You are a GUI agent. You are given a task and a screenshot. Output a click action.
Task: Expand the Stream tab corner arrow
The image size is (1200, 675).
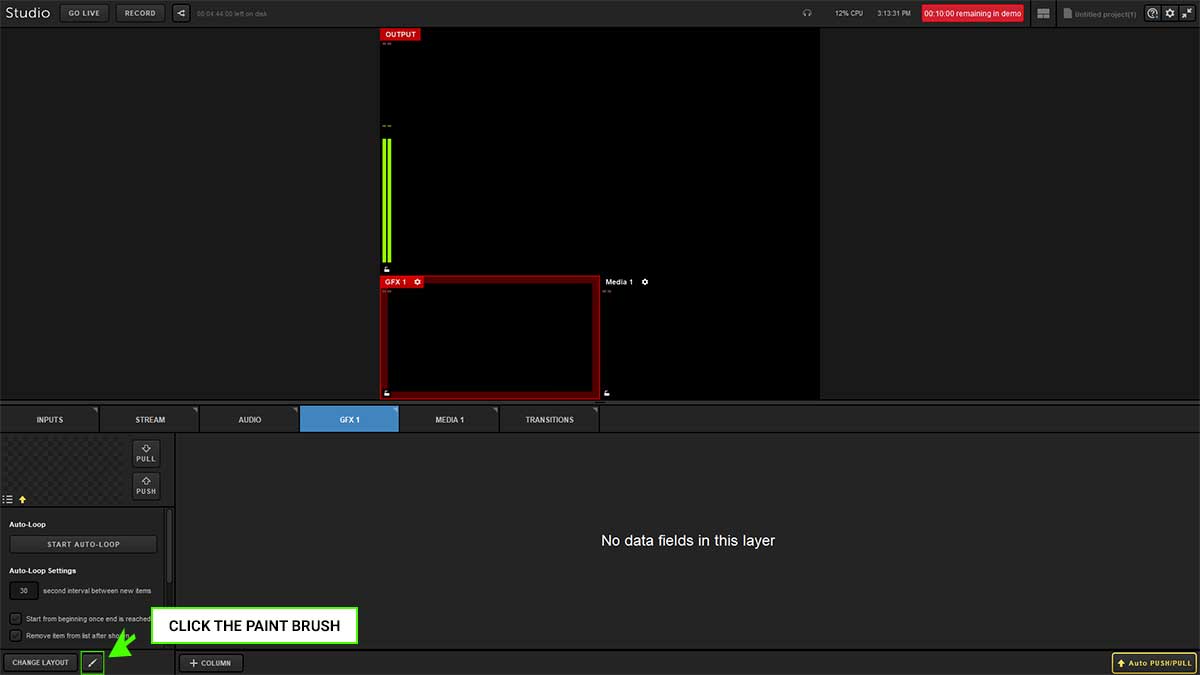pos(195,410)
